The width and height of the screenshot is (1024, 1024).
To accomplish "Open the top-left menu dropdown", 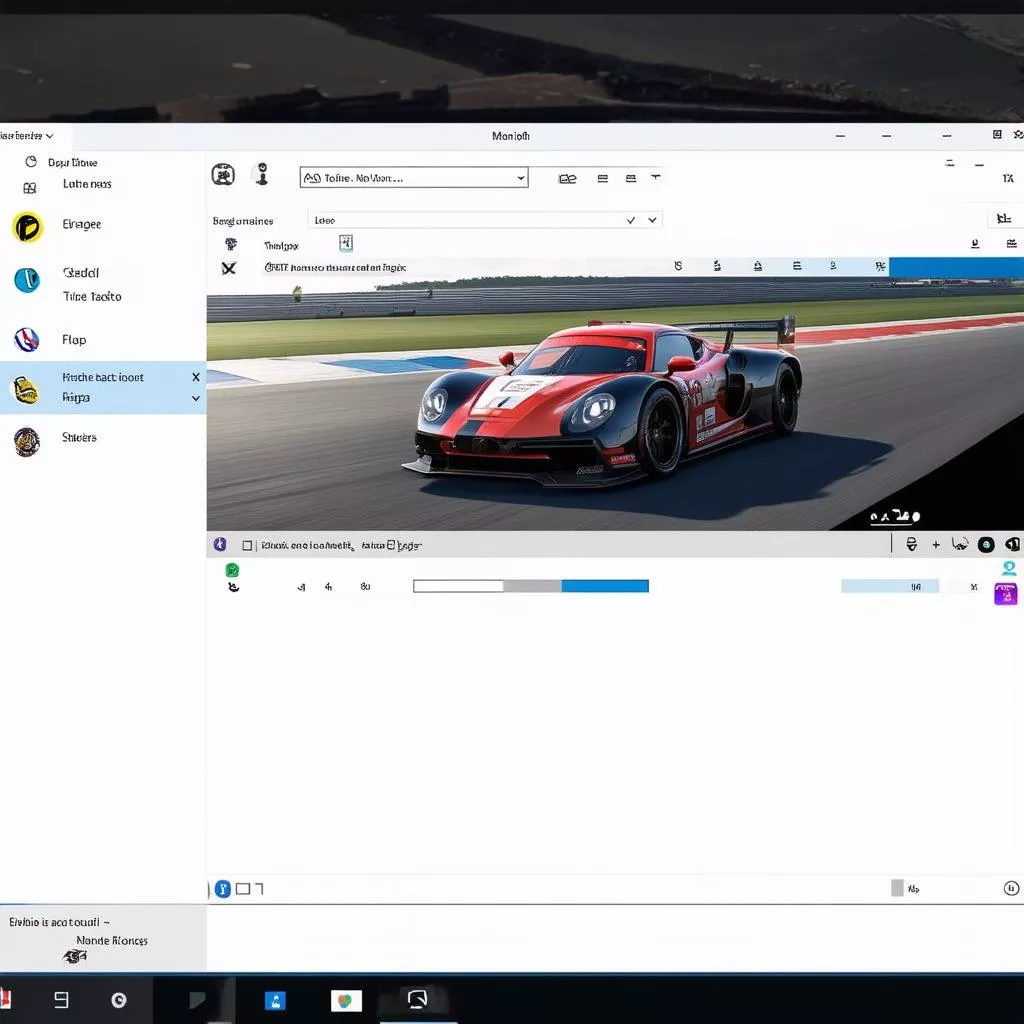I will point(28,135).
